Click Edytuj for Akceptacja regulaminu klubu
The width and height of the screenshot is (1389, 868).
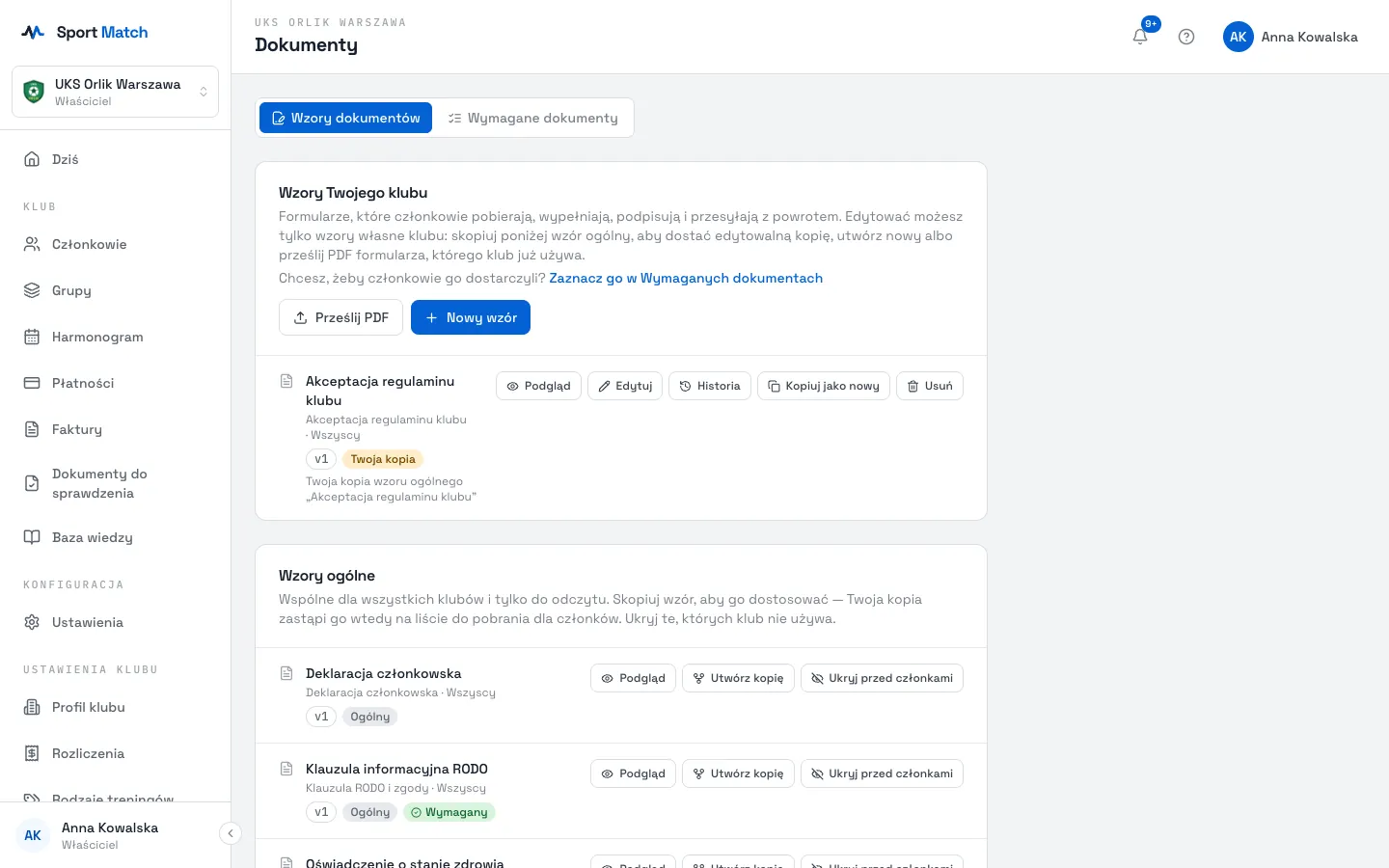(x=625, y=386)
